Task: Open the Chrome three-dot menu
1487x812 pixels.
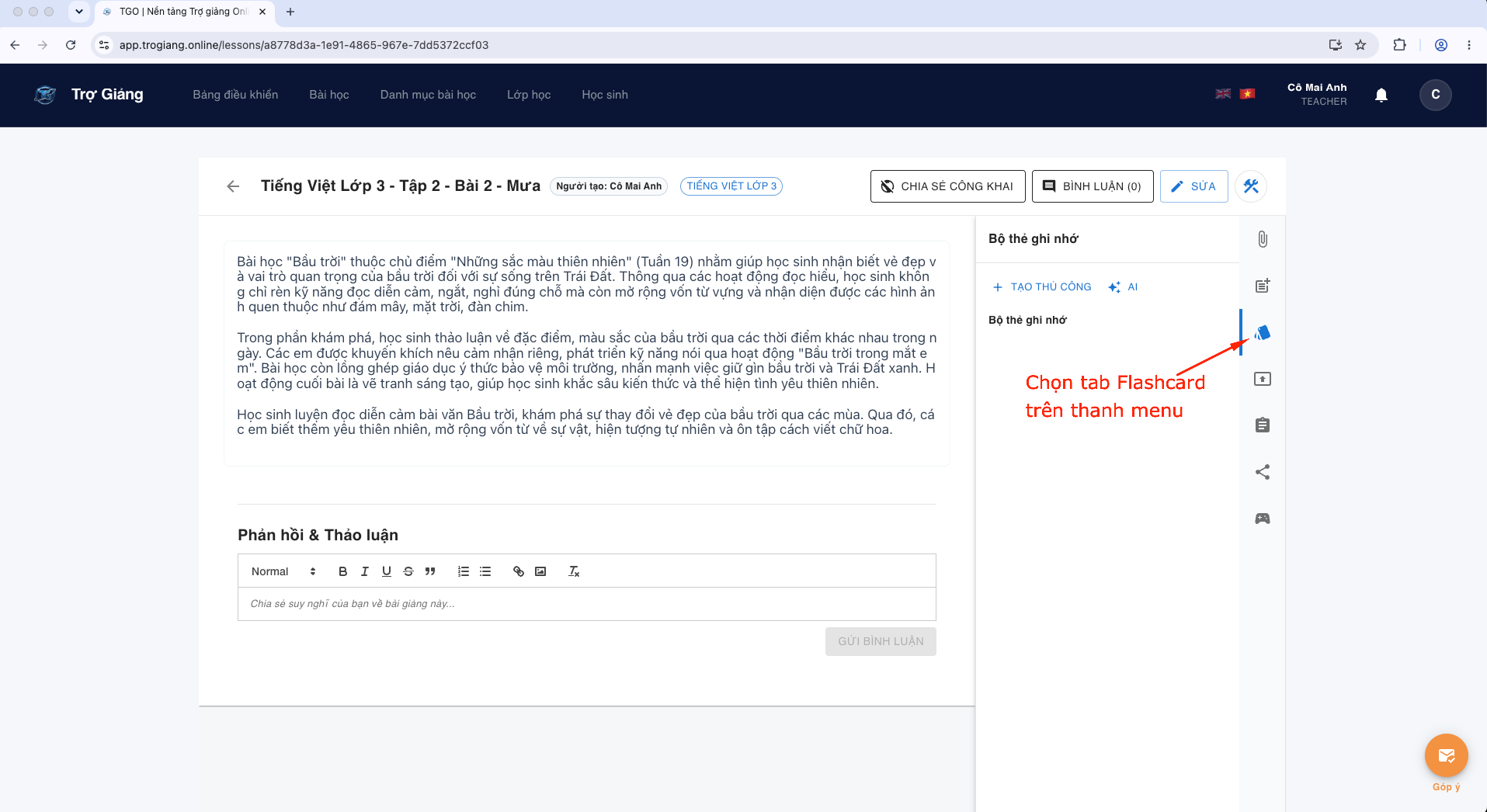Action: coord(1469,45)
